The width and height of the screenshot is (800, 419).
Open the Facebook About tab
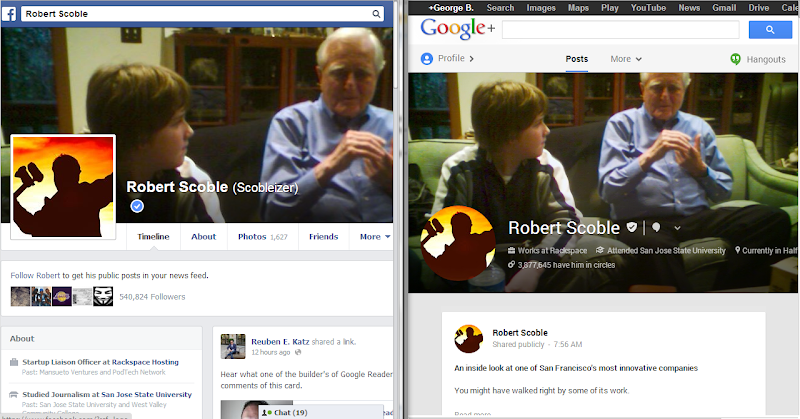coord(204,236)
